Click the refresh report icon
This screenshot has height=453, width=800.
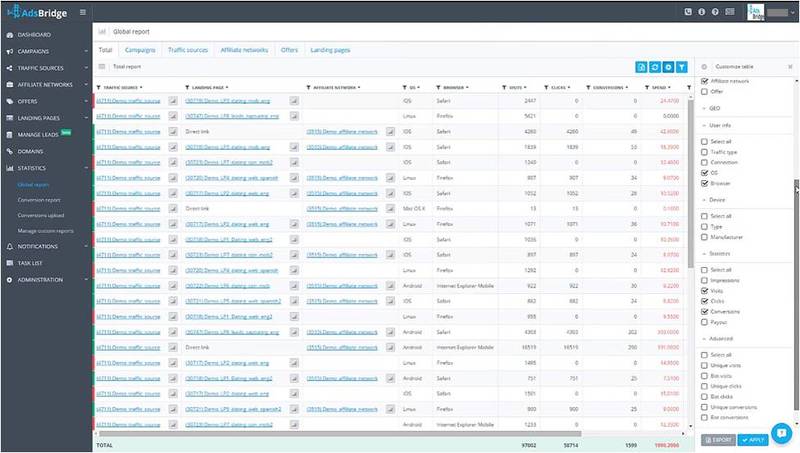[655, 67]
